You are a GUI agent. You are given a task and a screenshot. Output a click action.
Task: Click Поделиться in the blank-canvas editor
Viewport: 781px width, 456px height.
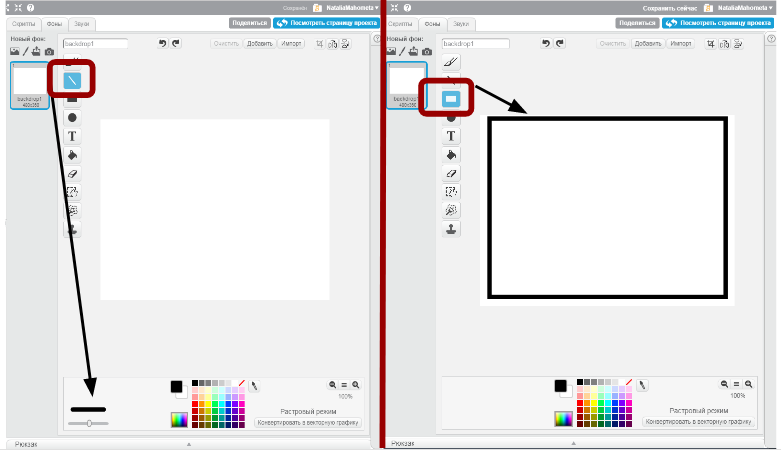(250, 23)
